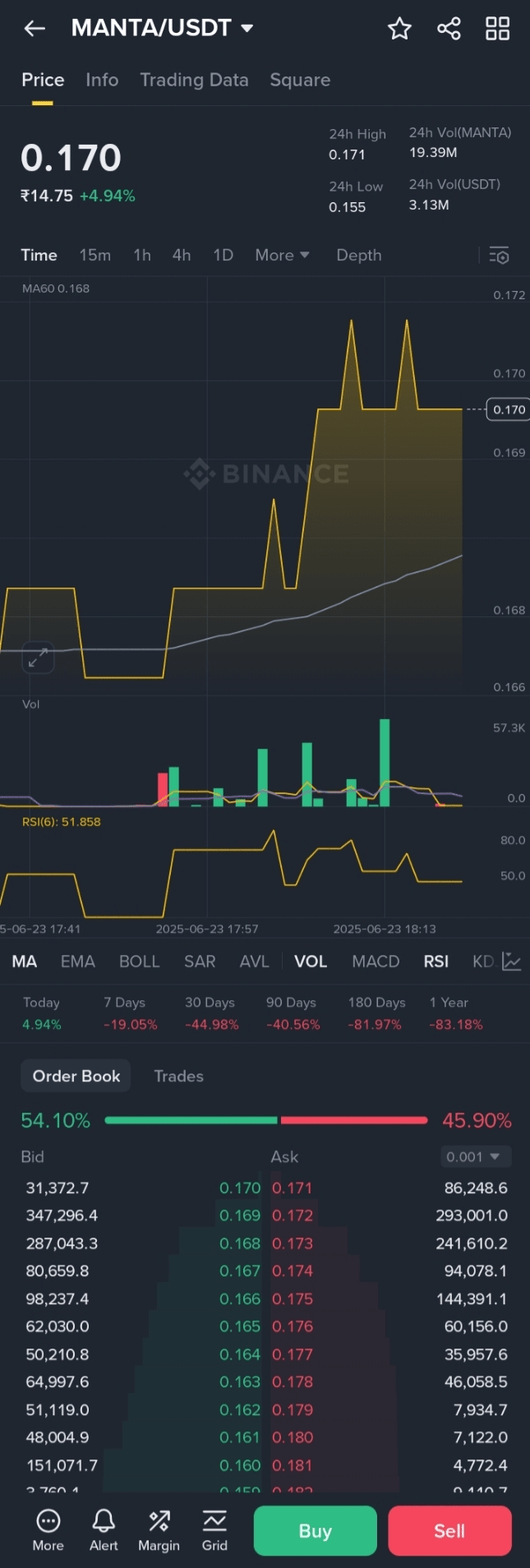Select the 1h chart interval

click(x=142, y=255)
